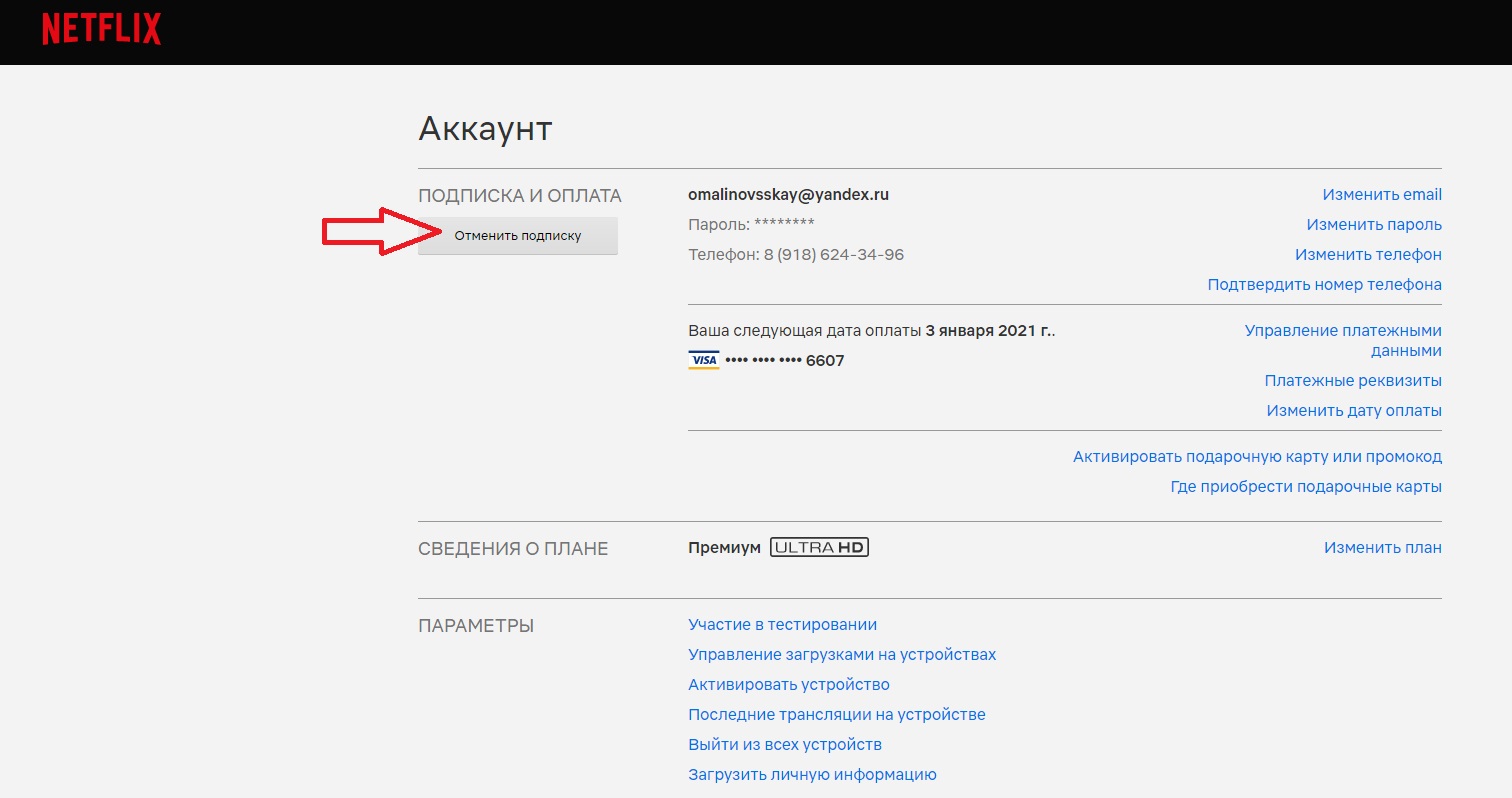
Task: Open Управление платежными данными link
Action: pos(1343,340)
